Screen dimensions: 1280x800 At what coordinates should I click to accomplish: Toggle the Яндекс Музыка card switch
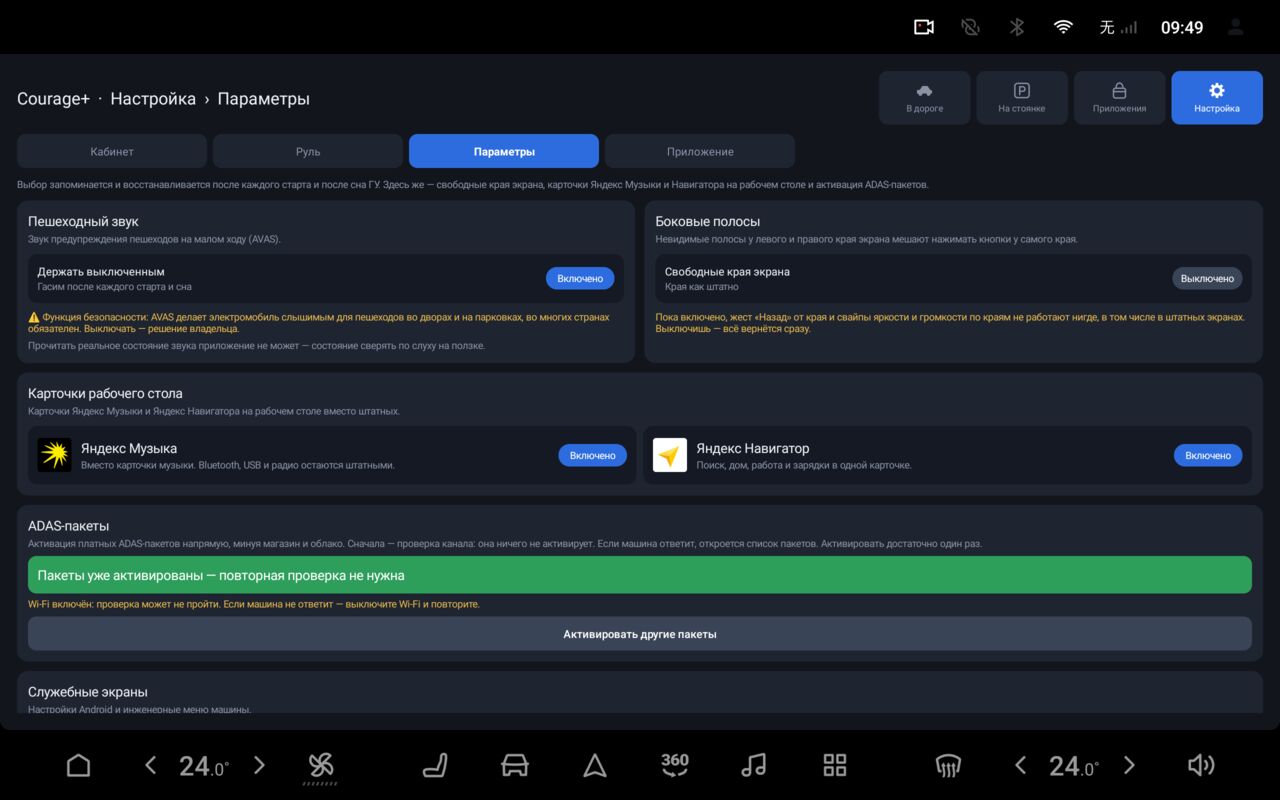click(x=593, y=455)
